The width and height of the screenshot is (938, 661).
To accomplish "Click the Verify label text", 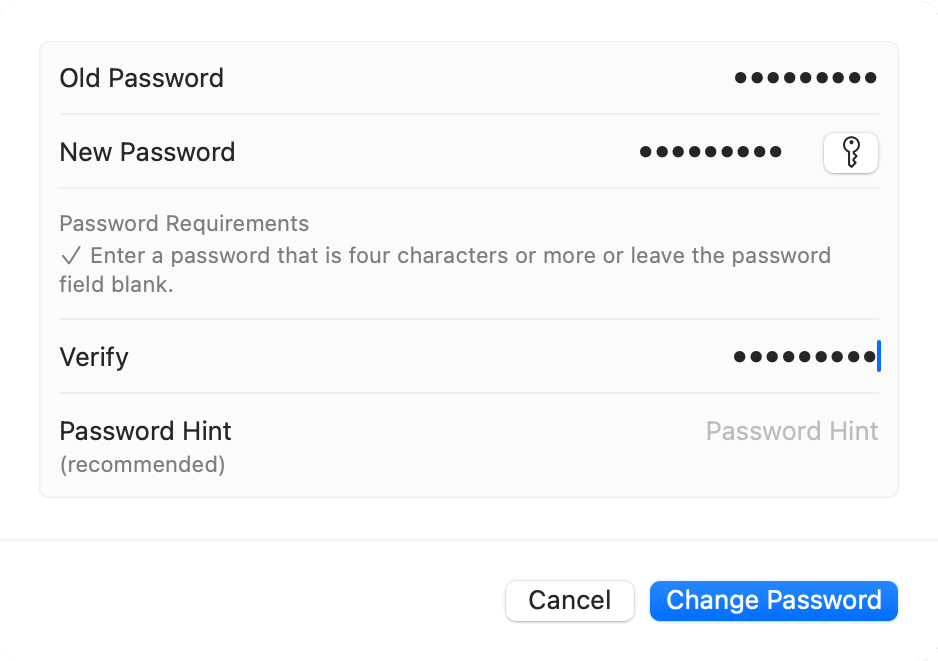I will coord(94,358).
